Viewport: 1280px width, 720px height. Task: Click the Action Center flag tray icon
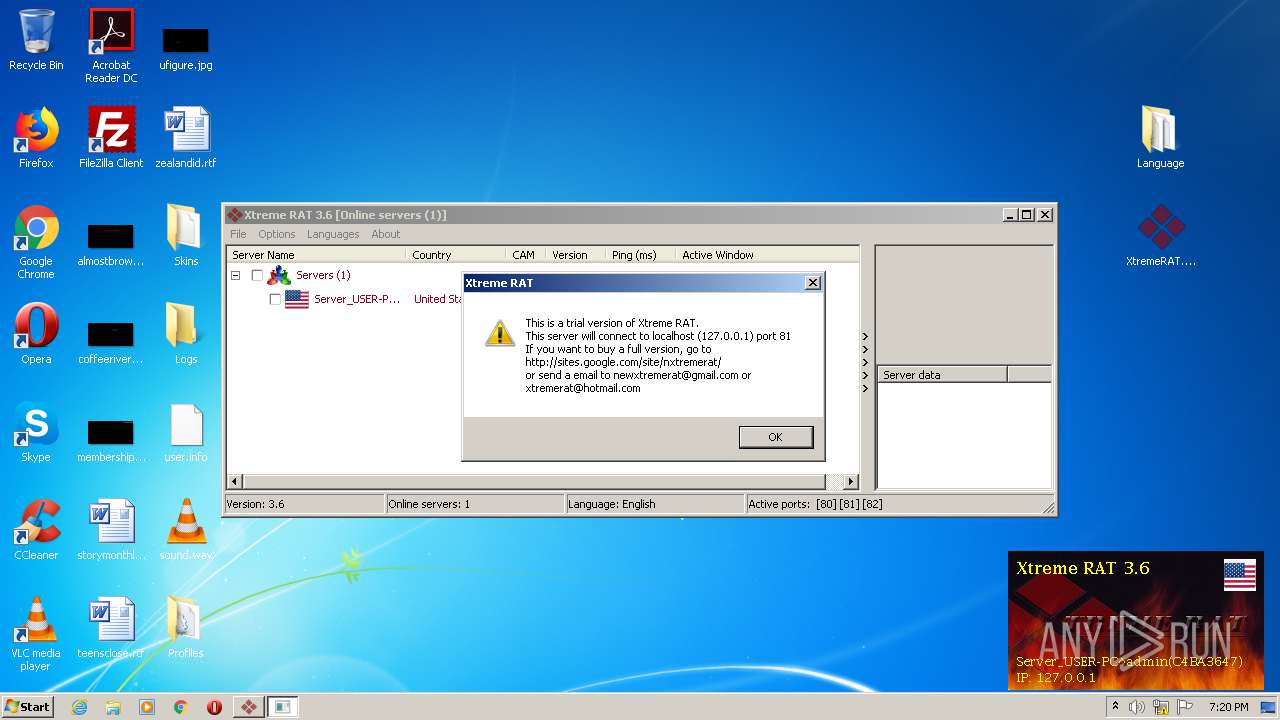[1185, 707]
